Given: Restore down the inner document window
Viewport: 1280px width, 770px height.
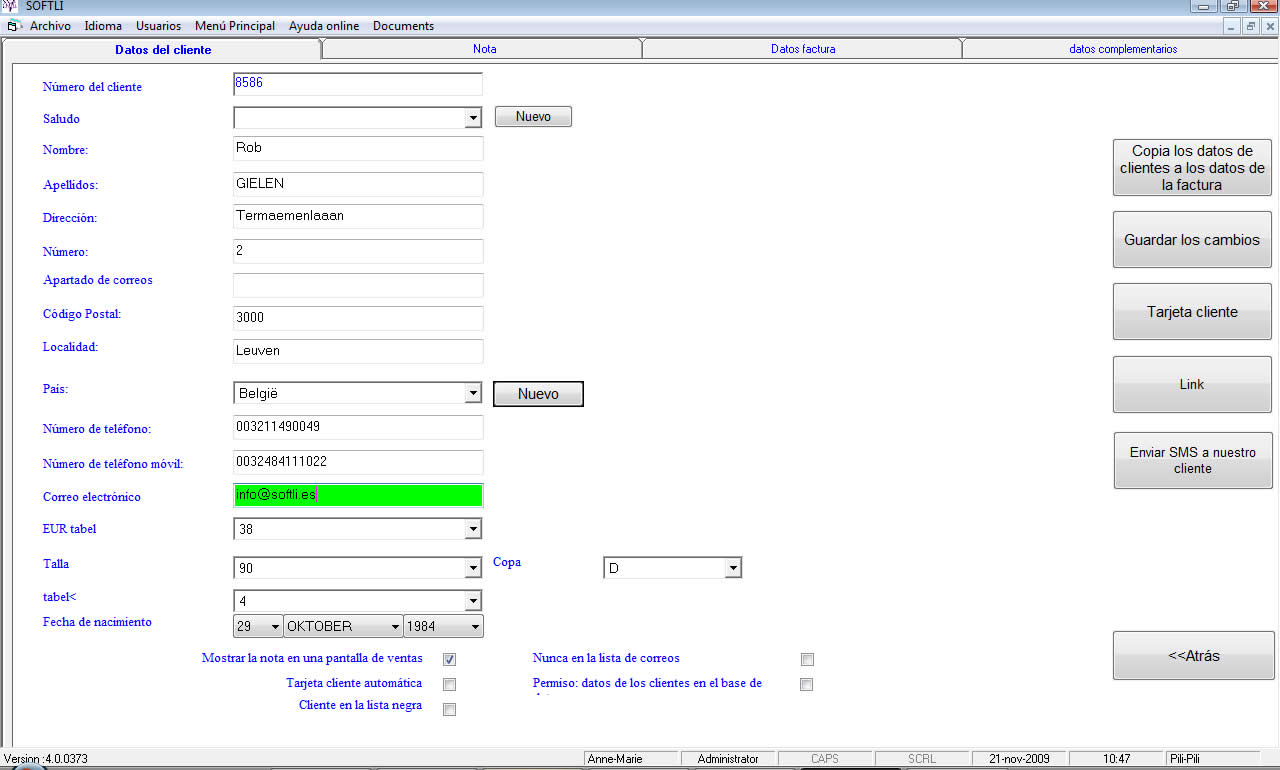Looking at the screenshot, I should coord(1250,26).
